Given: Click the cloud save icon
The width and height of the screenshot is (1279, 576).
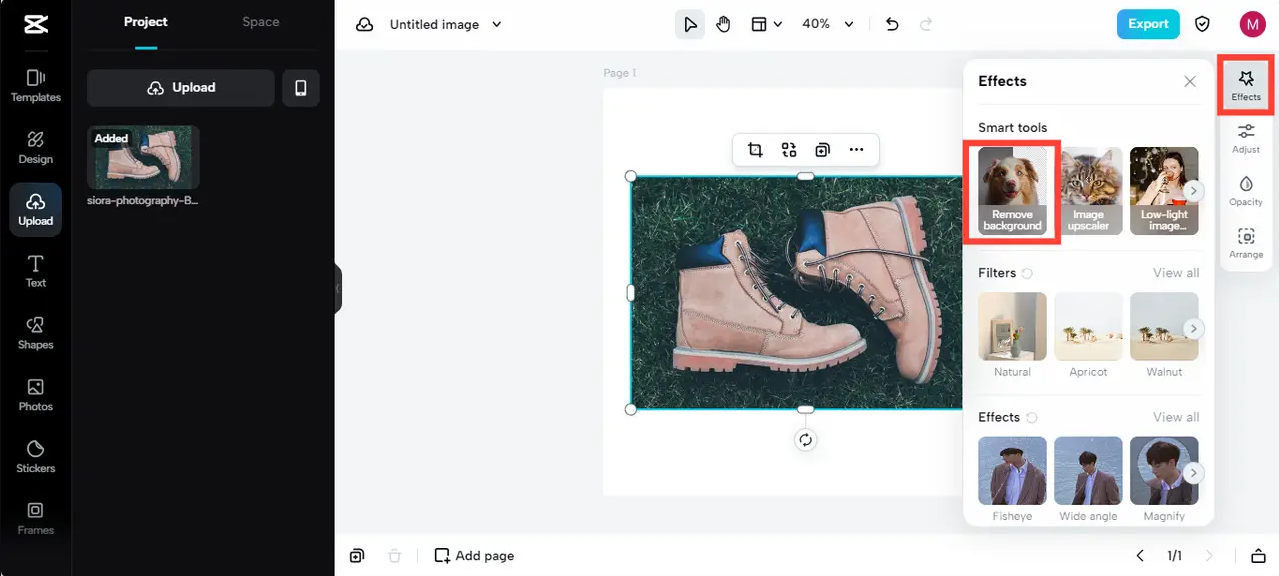Looking at the screenshot, I should pos(365,24).
